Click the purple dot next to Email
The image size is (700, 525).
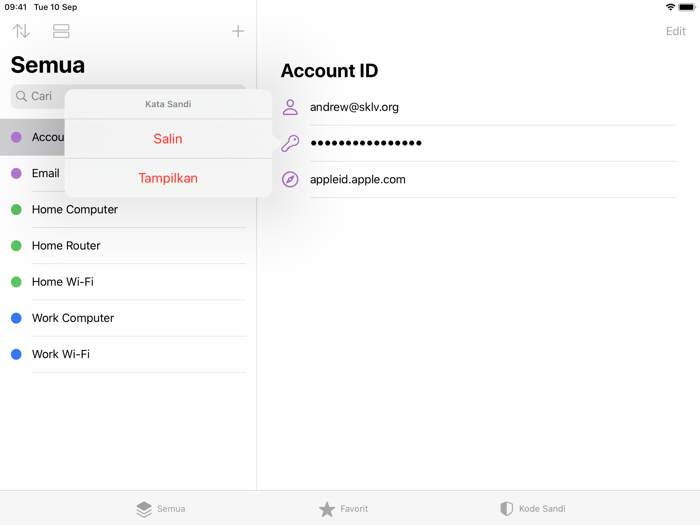[x=16, y=173]
